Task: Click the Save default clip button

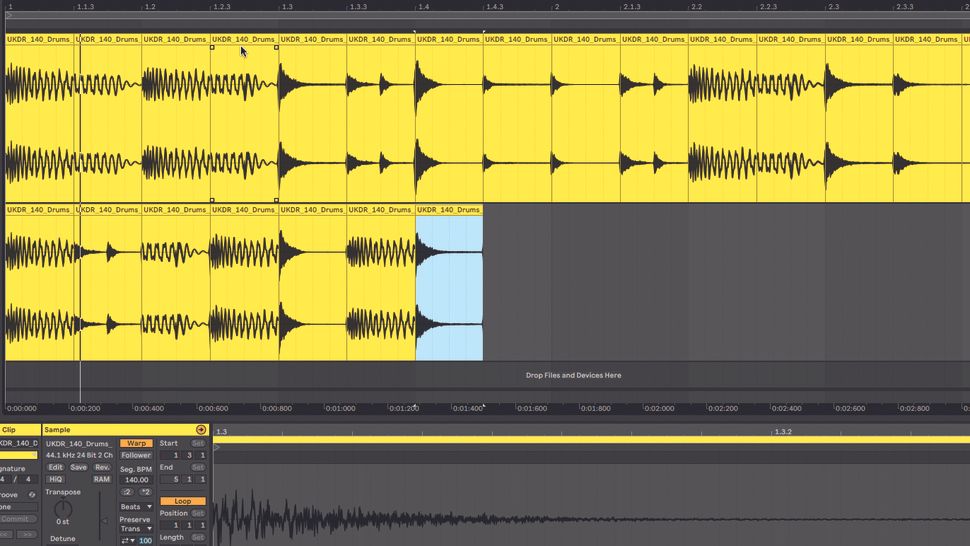Action: click(79, 467)
